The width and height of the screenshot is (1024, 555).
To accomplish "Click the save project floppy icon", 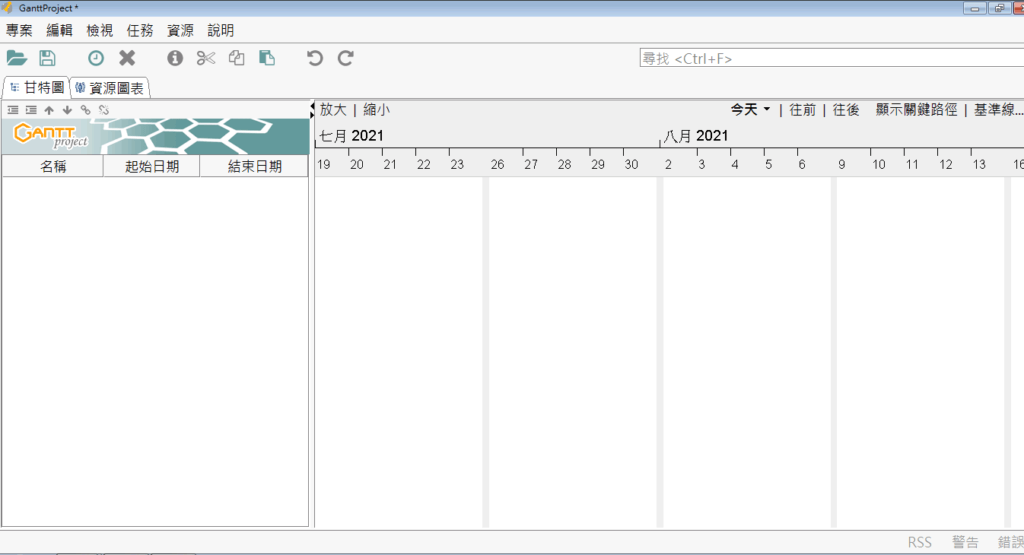I will point(47,58).
